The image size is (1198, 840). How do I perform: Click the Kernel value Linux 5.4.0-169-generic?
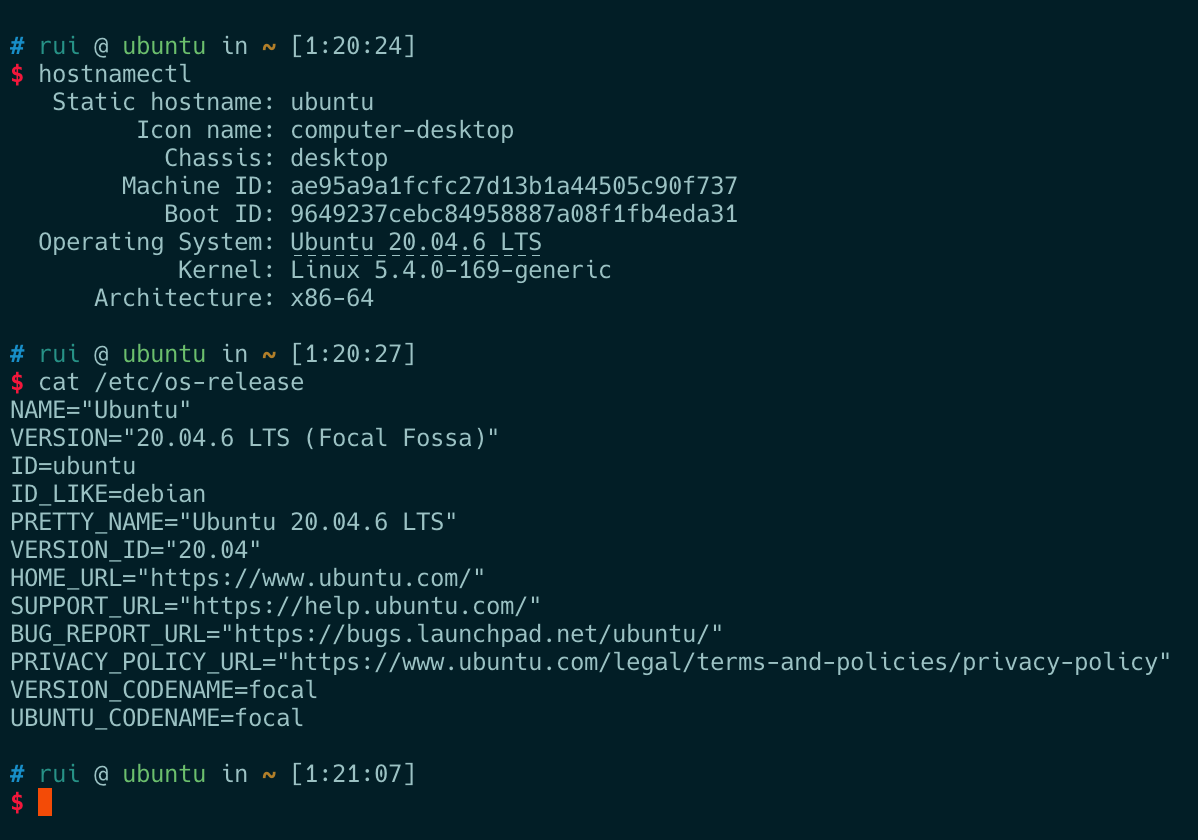point(451,270)
